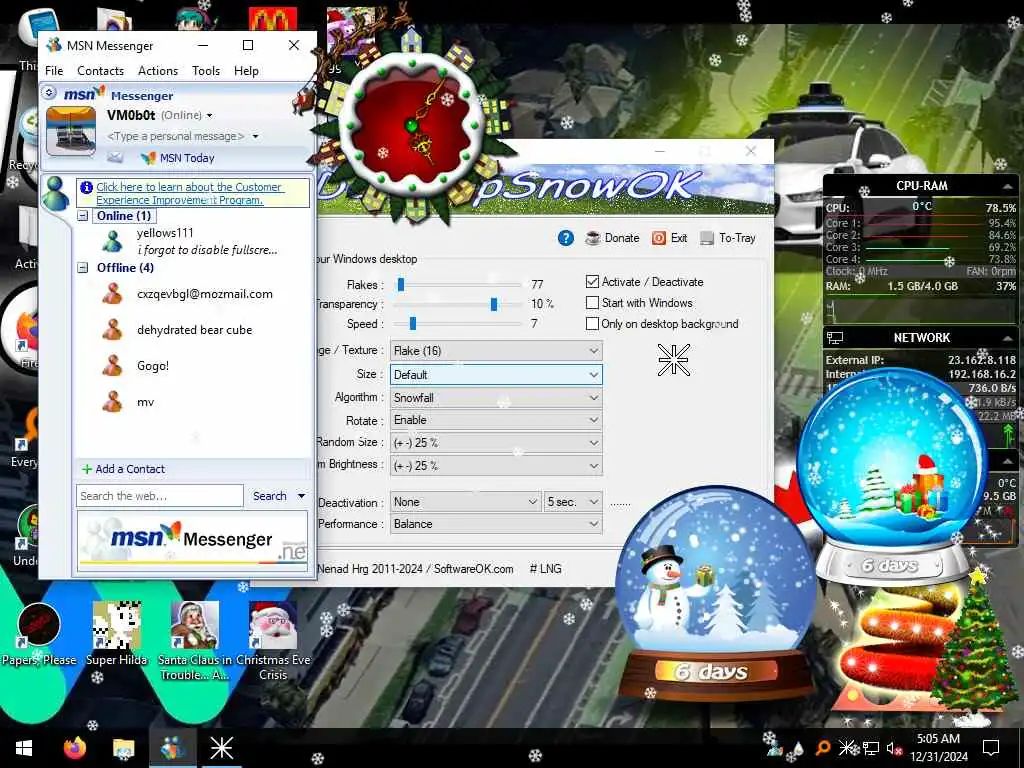This screenshot has width=1024, height=768.
Task: Open File Explorer from the taskbar
Action: click(123, 748)
